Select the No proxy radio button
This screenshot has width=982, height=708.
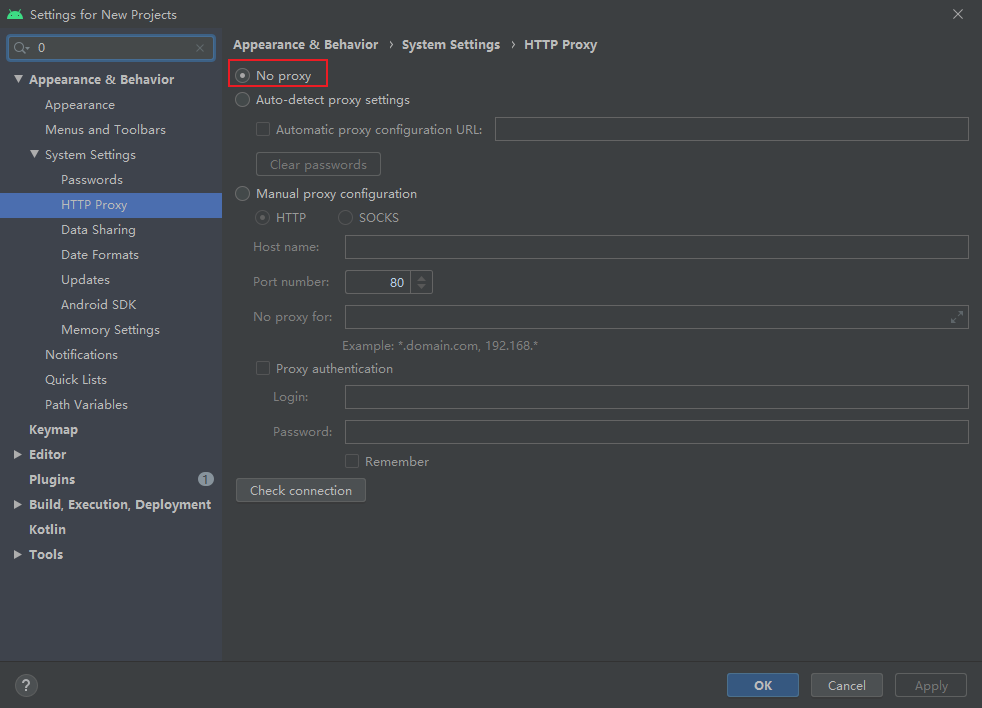(x=242, y=76)
